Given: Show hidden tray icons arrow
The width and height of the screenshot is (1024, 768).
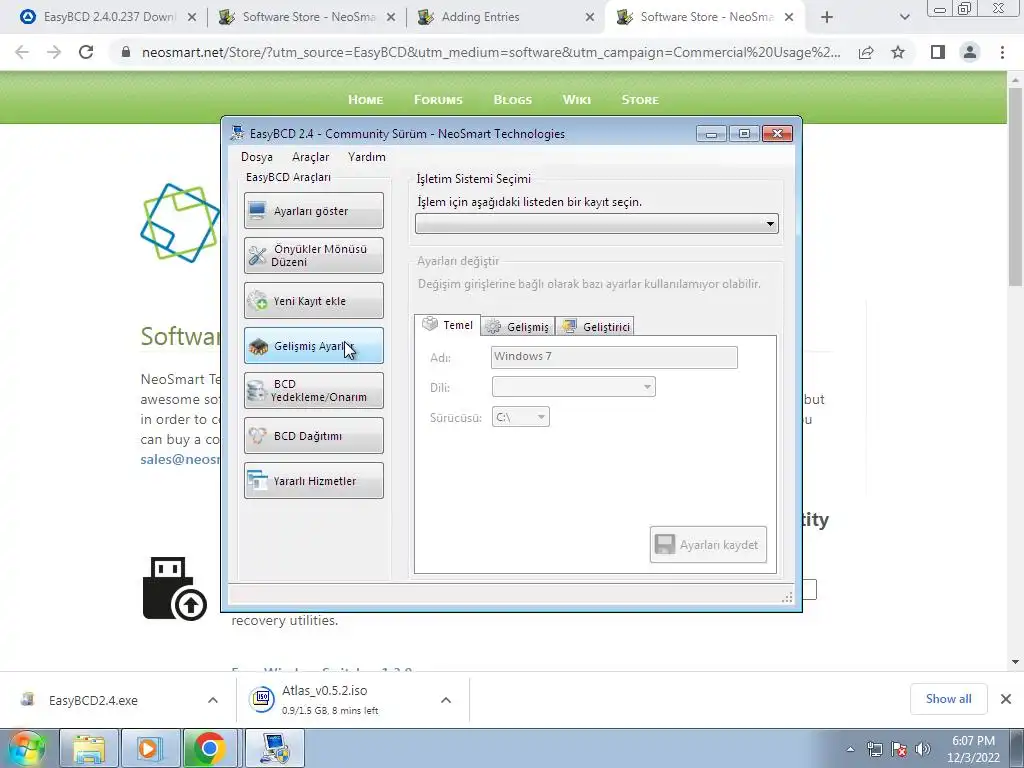Looking at the screenshot, I should click(x=850, y=749).
